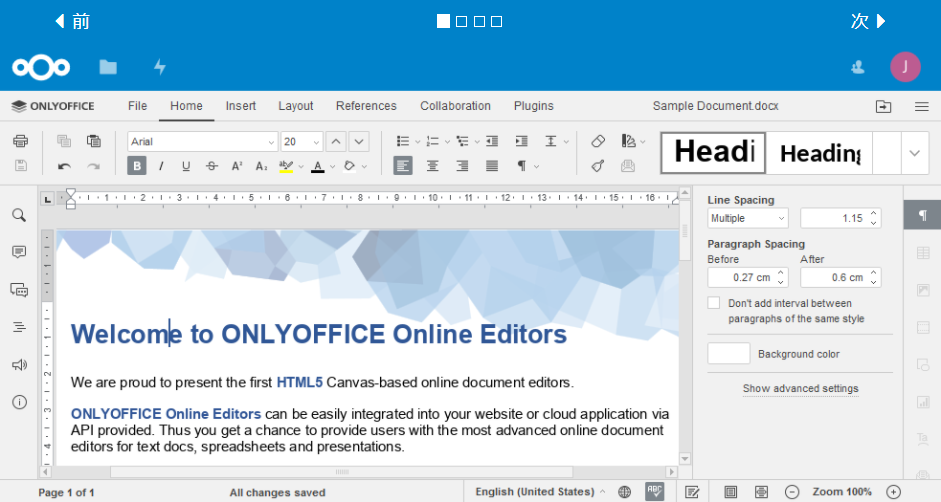
Task: Switch to the References tab
Action: tap(366, 106)
